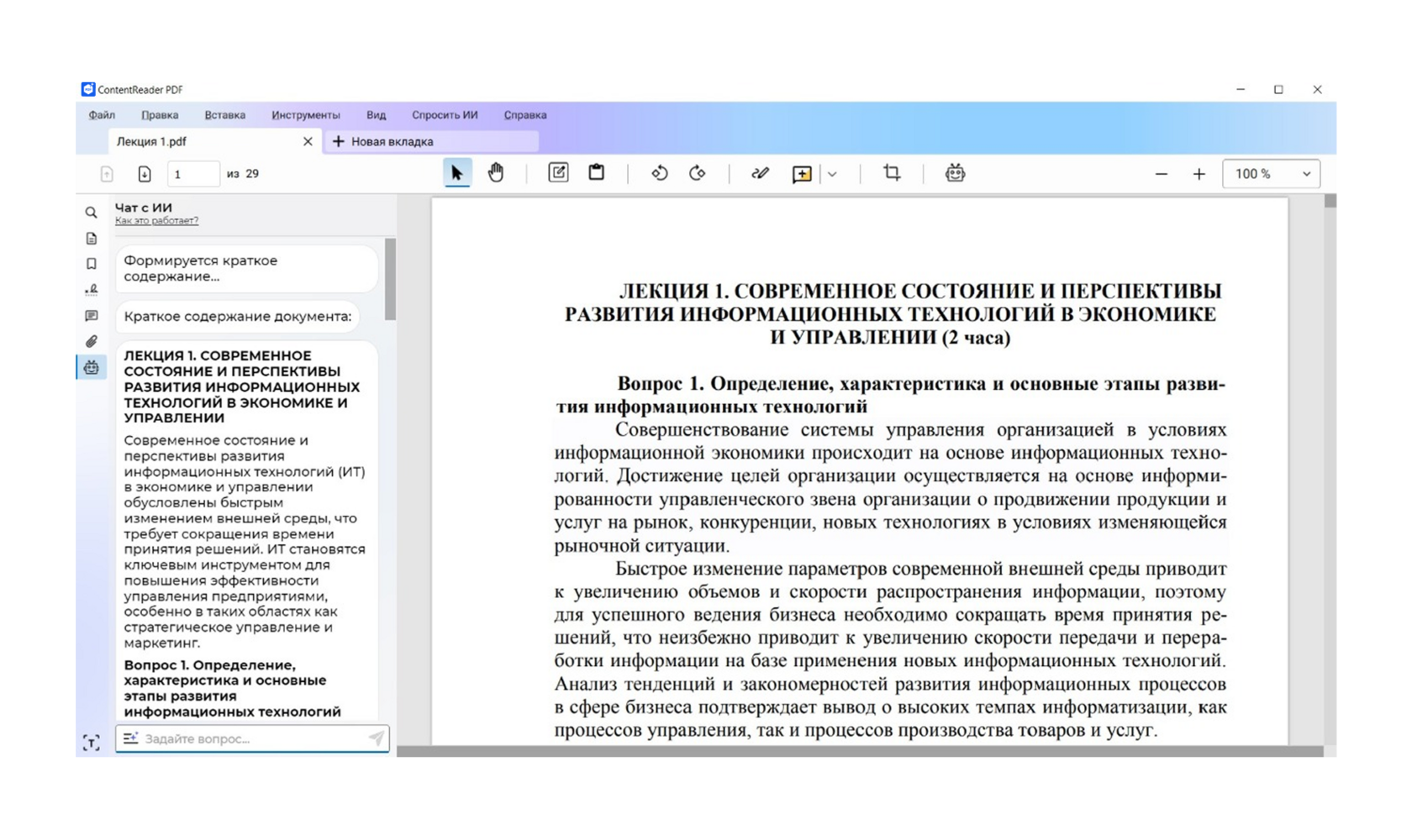This screenshot has height=840, width=1412.
Task: Open prompt suggestions icon in chat input
Action: pos(130,738)
